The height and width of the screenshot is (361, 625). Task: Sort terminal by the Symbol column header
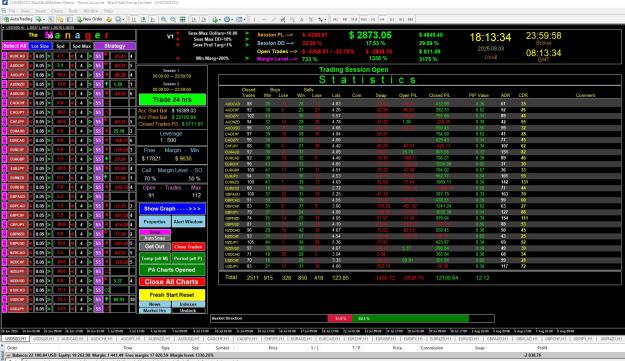pyautogui.click(x=222, y=348)
